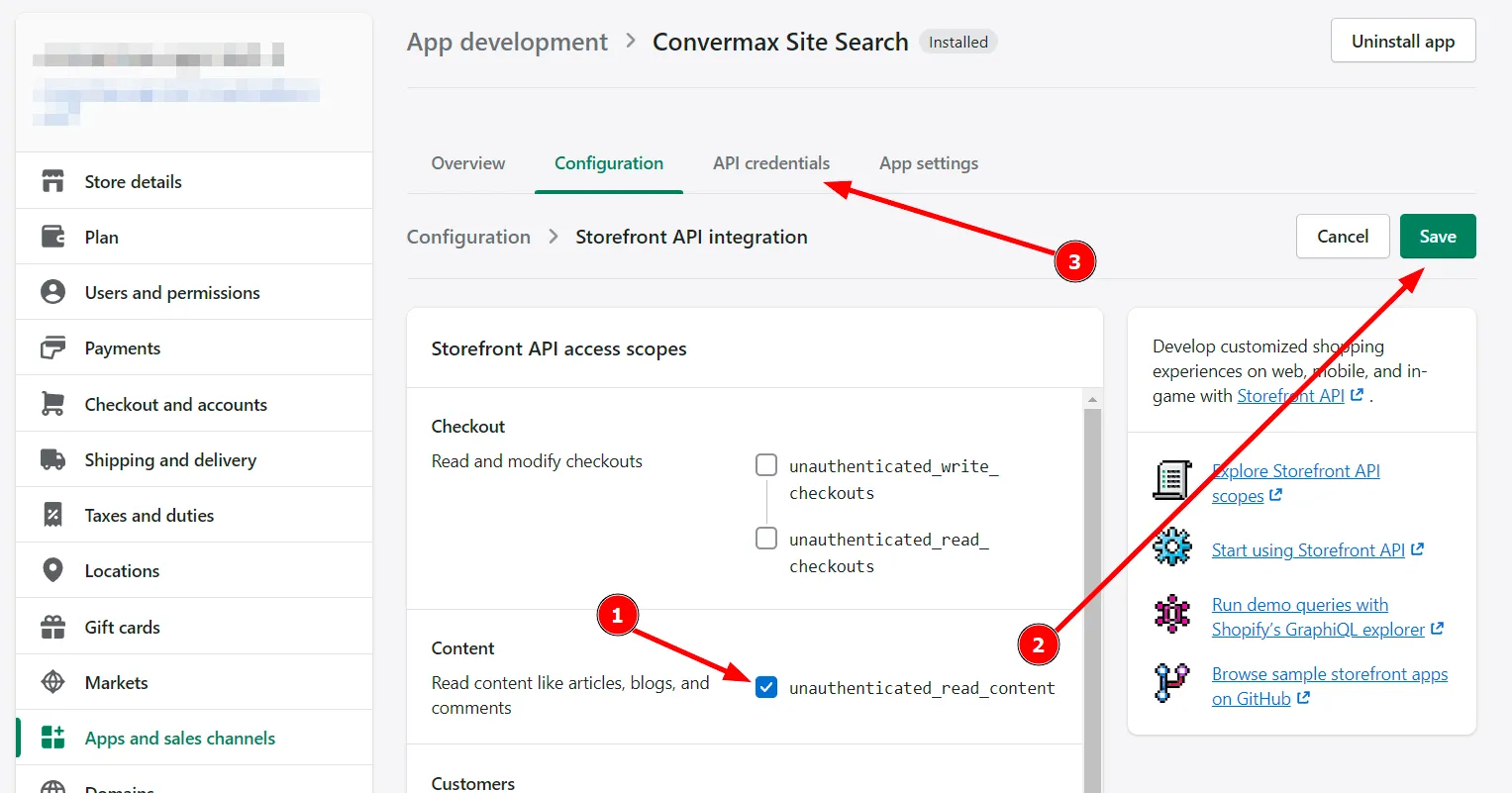Image resolution: width=1512 pixels, height=793 pixels.
Task: Click the Markets globe icon
Action: pyautogui.click(x=52, y=682)
